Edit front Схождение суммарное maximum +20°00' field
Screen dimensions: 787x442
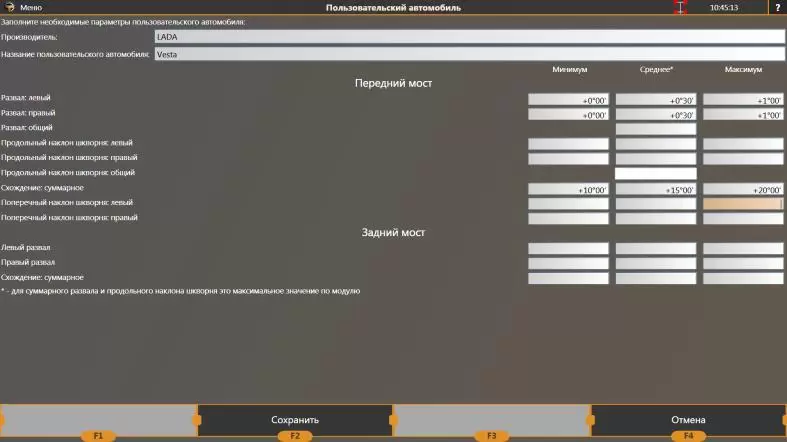pyautogui.click(x=743, y=189)
